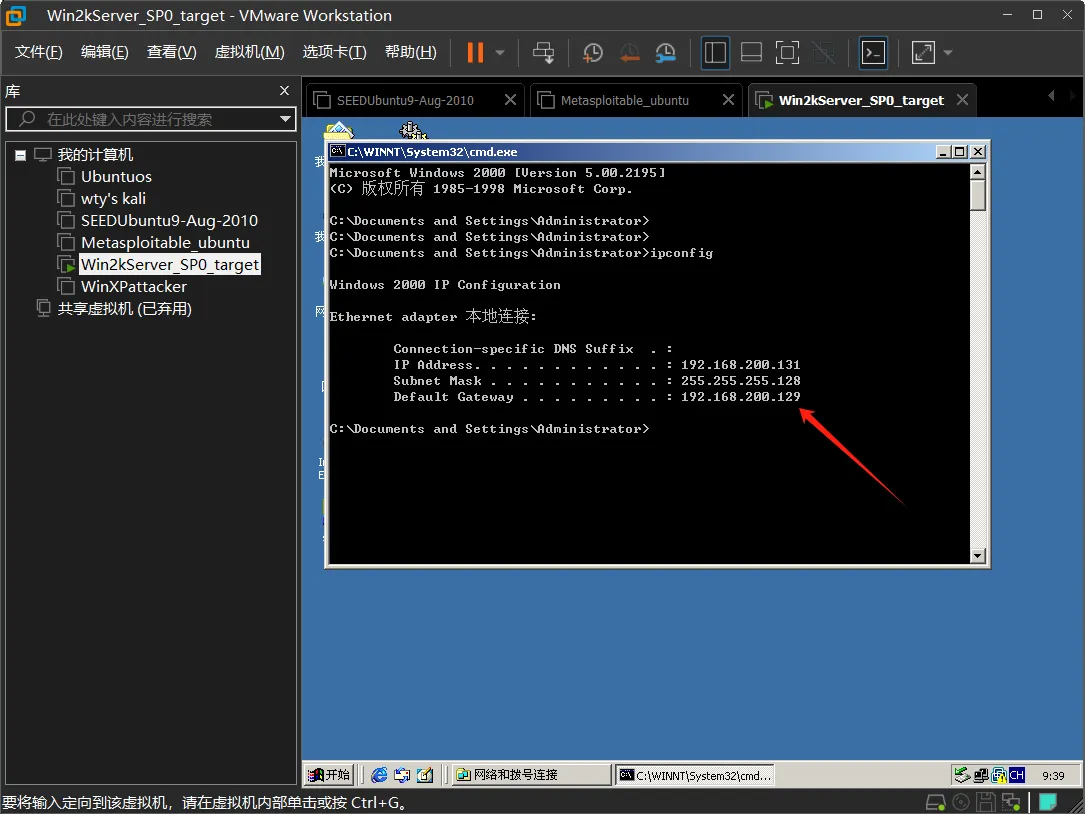Close the SEEDUbuntu9-Aug-2010 tab
The height and width of the screenshot is (814, 1085).
[x=510, y=100]
